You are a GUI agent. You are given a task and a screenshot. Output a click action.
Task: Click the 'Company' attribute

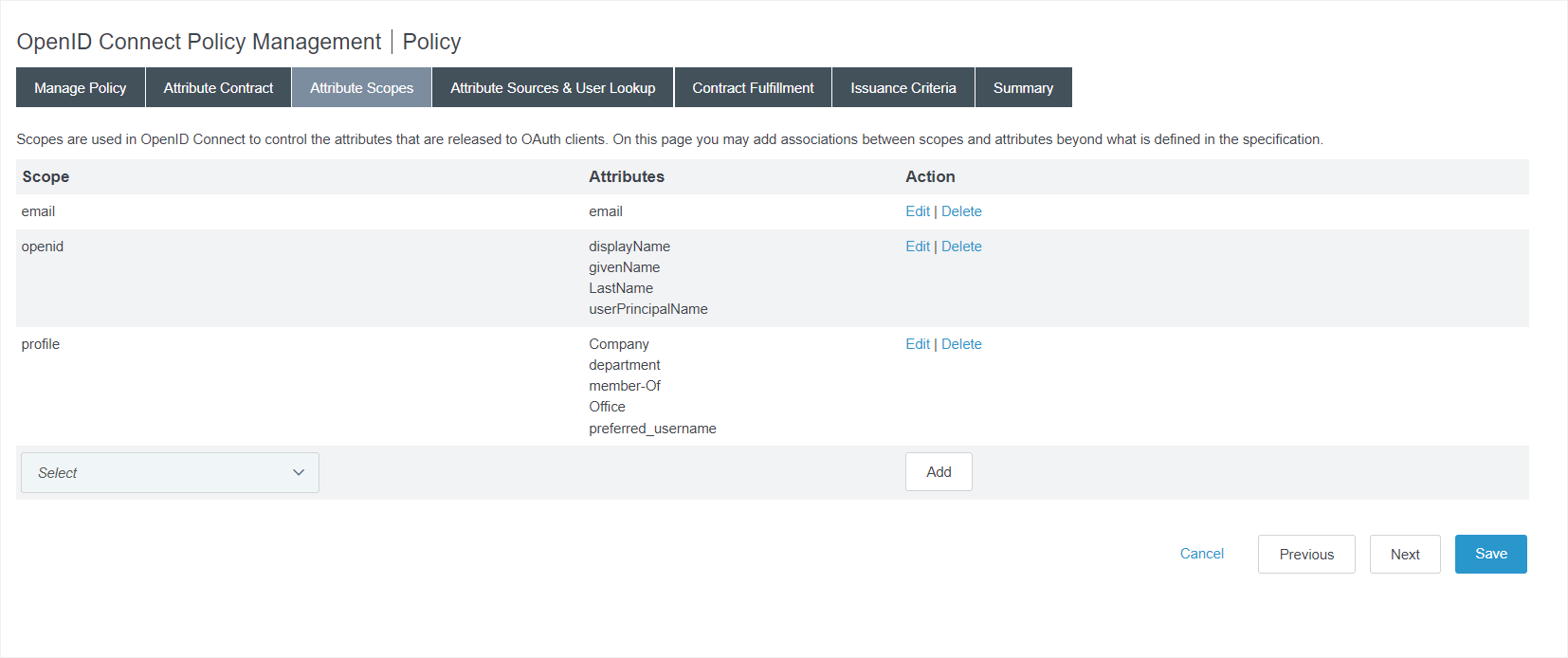tap(619, 344)
